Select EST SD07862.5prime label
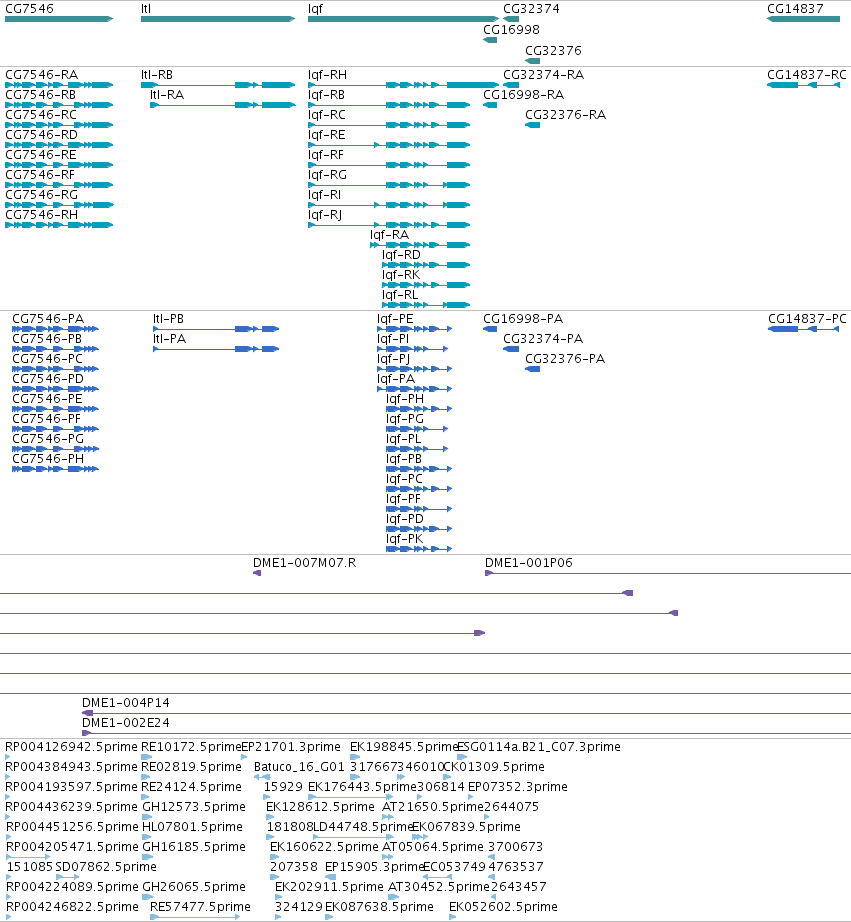The height and width of the screenshot is (922, 851). (x=106, y=867)
